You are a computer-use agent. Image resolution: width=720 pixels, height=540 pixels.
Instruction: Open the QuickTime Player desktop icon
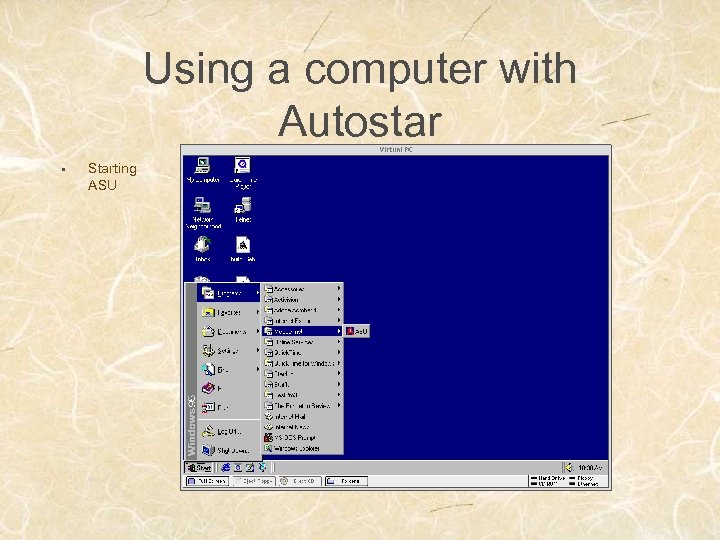point(242,172)
